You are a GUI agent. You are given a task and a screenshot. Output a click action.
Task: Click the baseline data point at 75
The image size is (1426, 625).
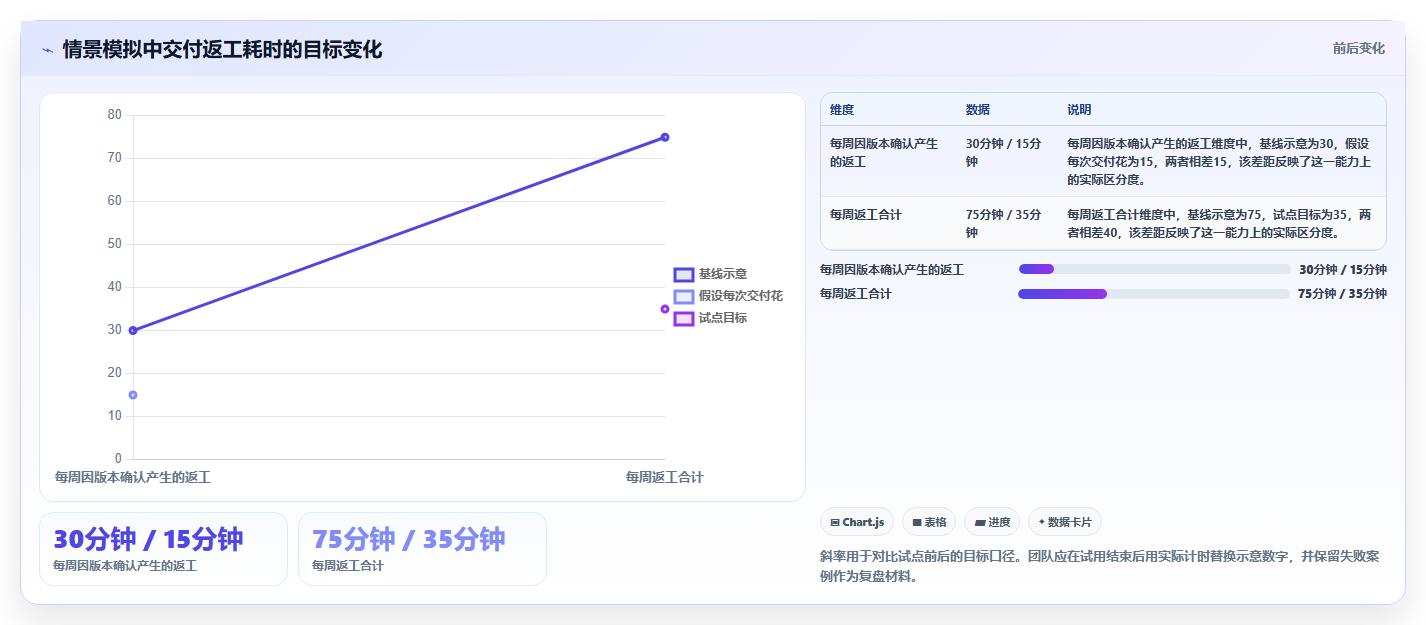[665, 137]
